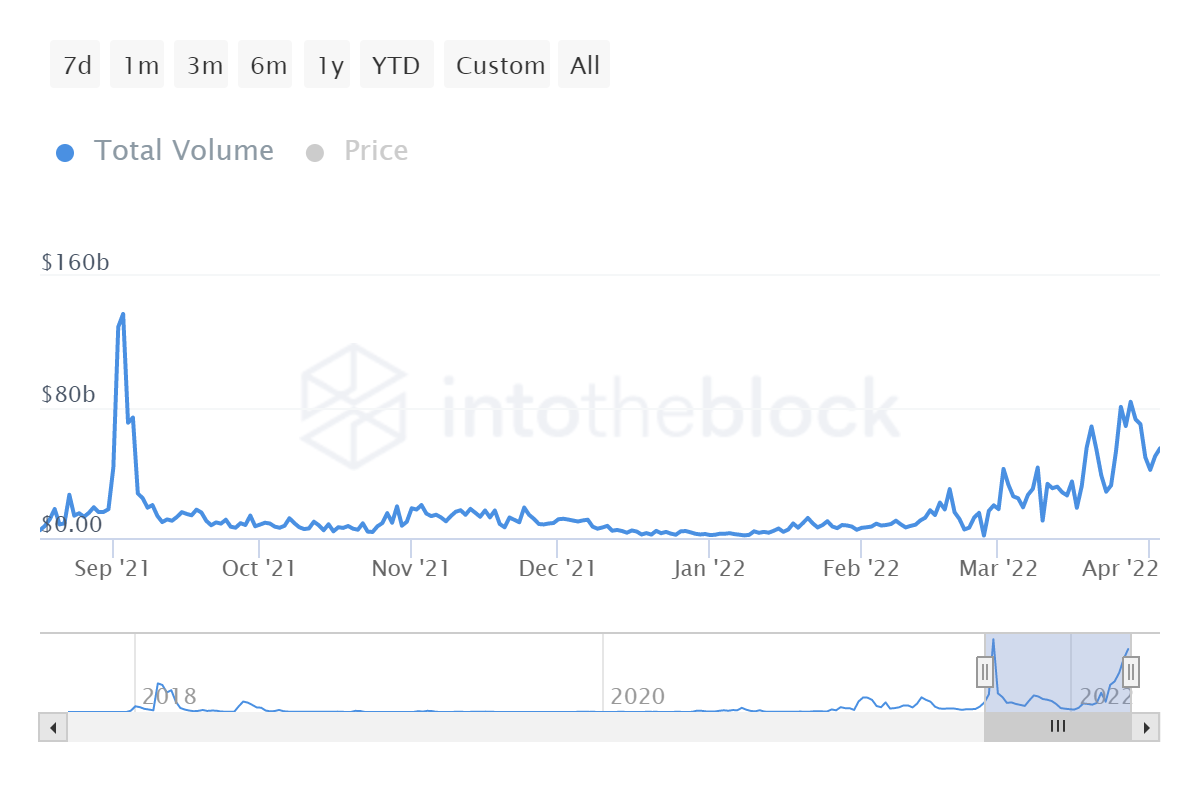Click the navigator scrollbar thumb grip
Viewport: 1200px width, 800px height.
click(1057, 727)
